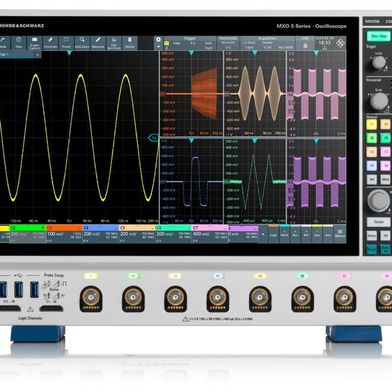Push the large vertical scale knob
Image resolution: width=392 pixels, height=392 pixels.
click(x=378, y=201)
